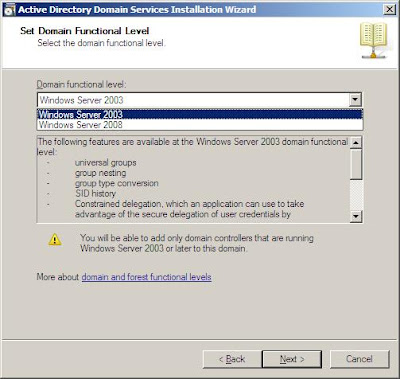The image size is (400, 379).
Task: Click the yellow warning icon
Action: tap(55, 240)
